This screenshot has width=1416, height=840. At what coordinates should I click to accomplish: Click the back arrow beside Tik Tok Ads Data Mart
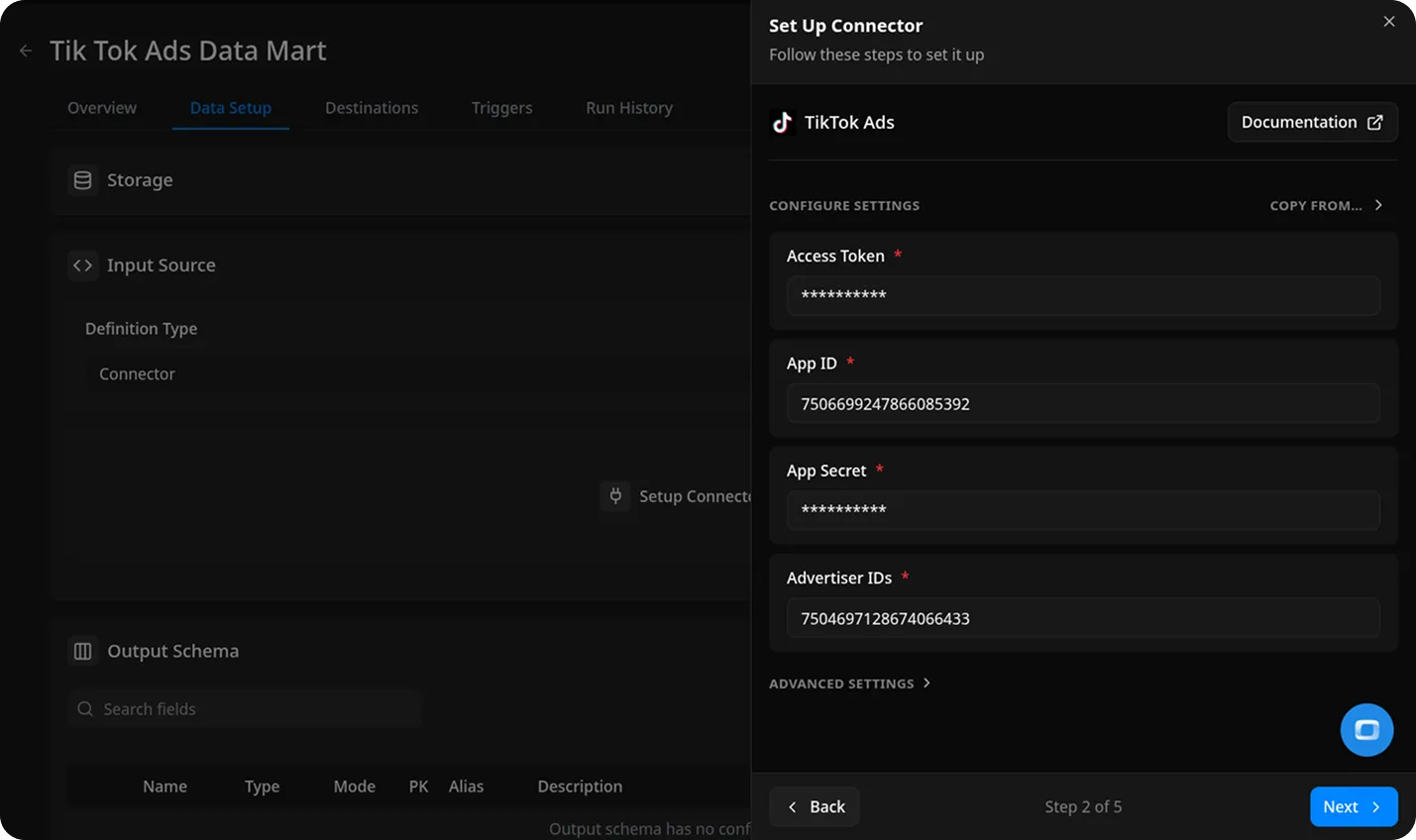pyautogui.click(x=25, y=51)
